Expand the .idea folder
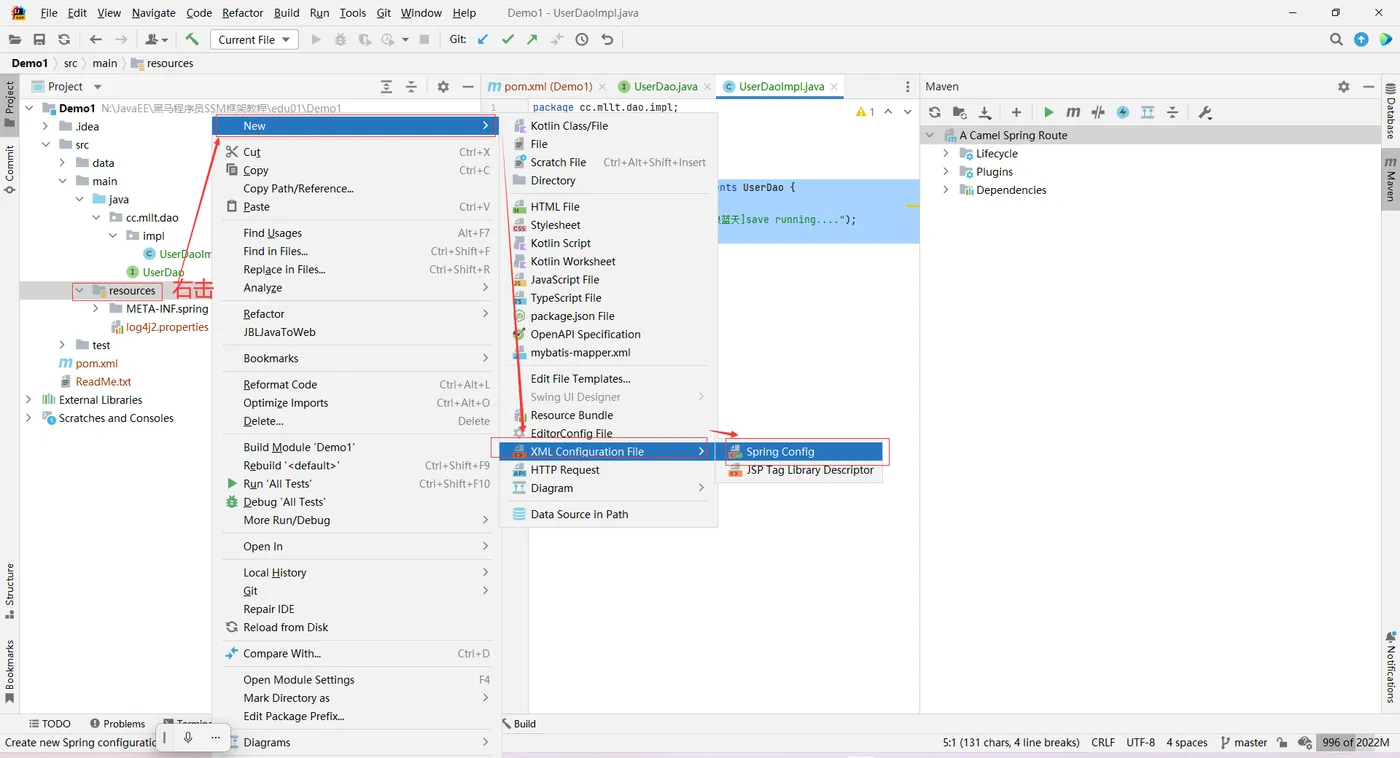1400x758 pixels. tap(45, 126)
